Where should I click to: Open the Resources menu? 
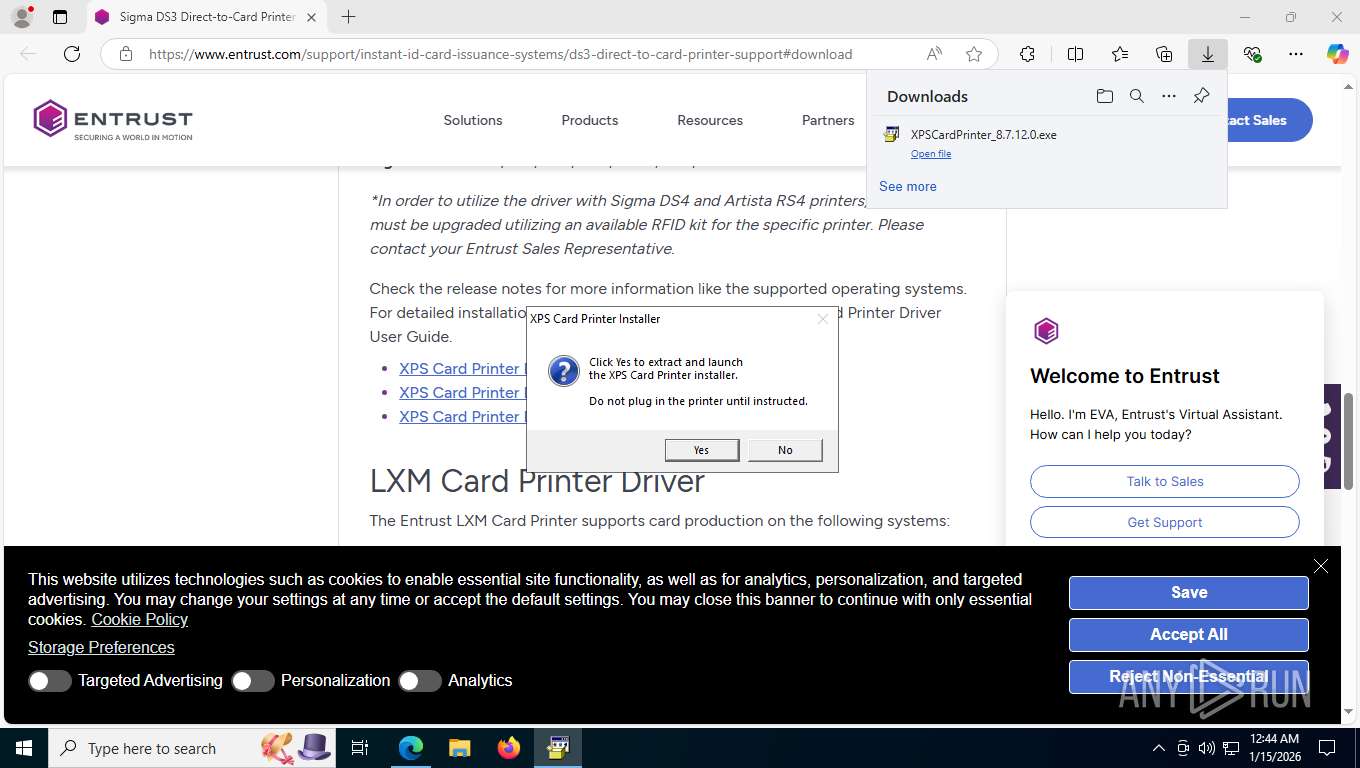point(710,120)
